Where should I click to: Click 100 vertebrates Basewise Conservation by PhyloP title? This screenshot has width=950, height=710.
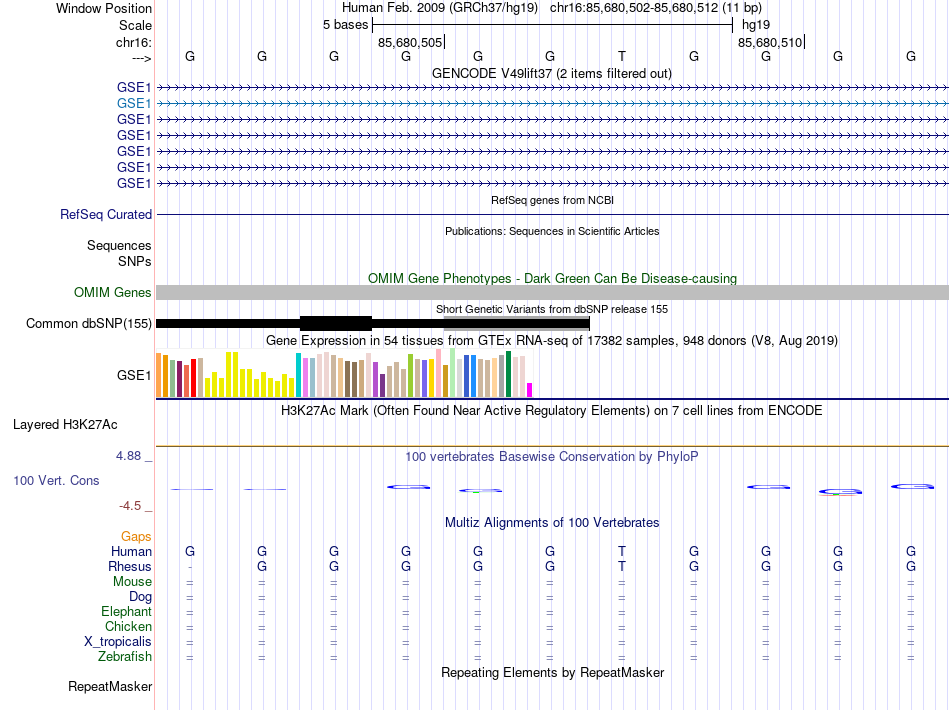tap(551, 457)
